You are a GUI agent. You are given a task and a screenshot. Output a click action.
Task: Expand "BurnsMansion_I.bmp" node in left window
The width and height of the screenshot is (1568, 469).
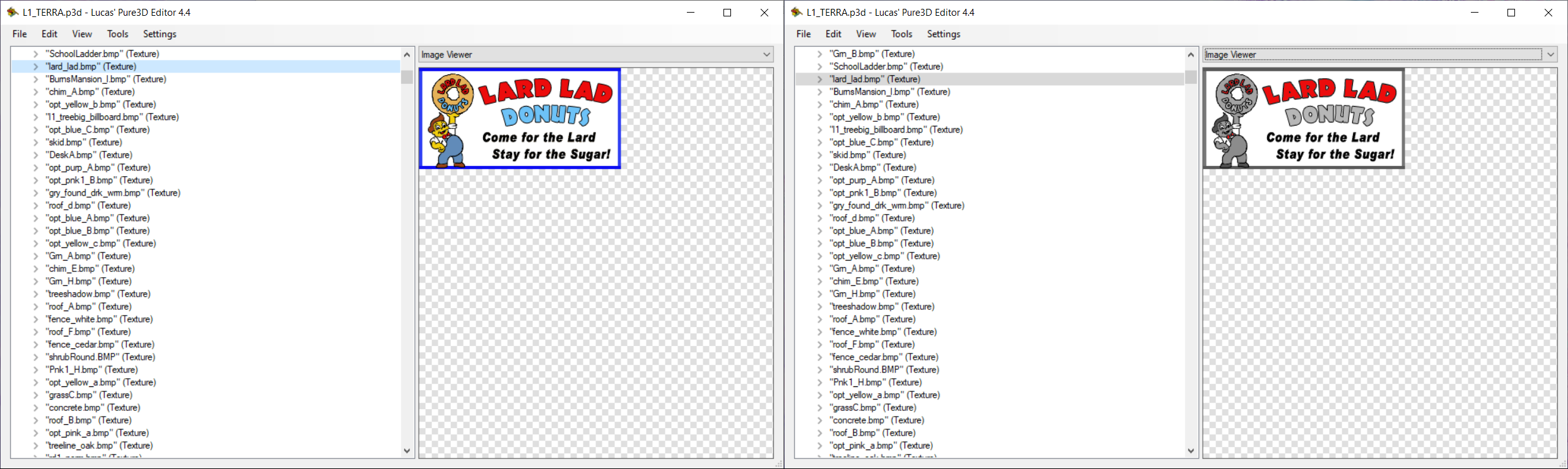pos(36,79)
